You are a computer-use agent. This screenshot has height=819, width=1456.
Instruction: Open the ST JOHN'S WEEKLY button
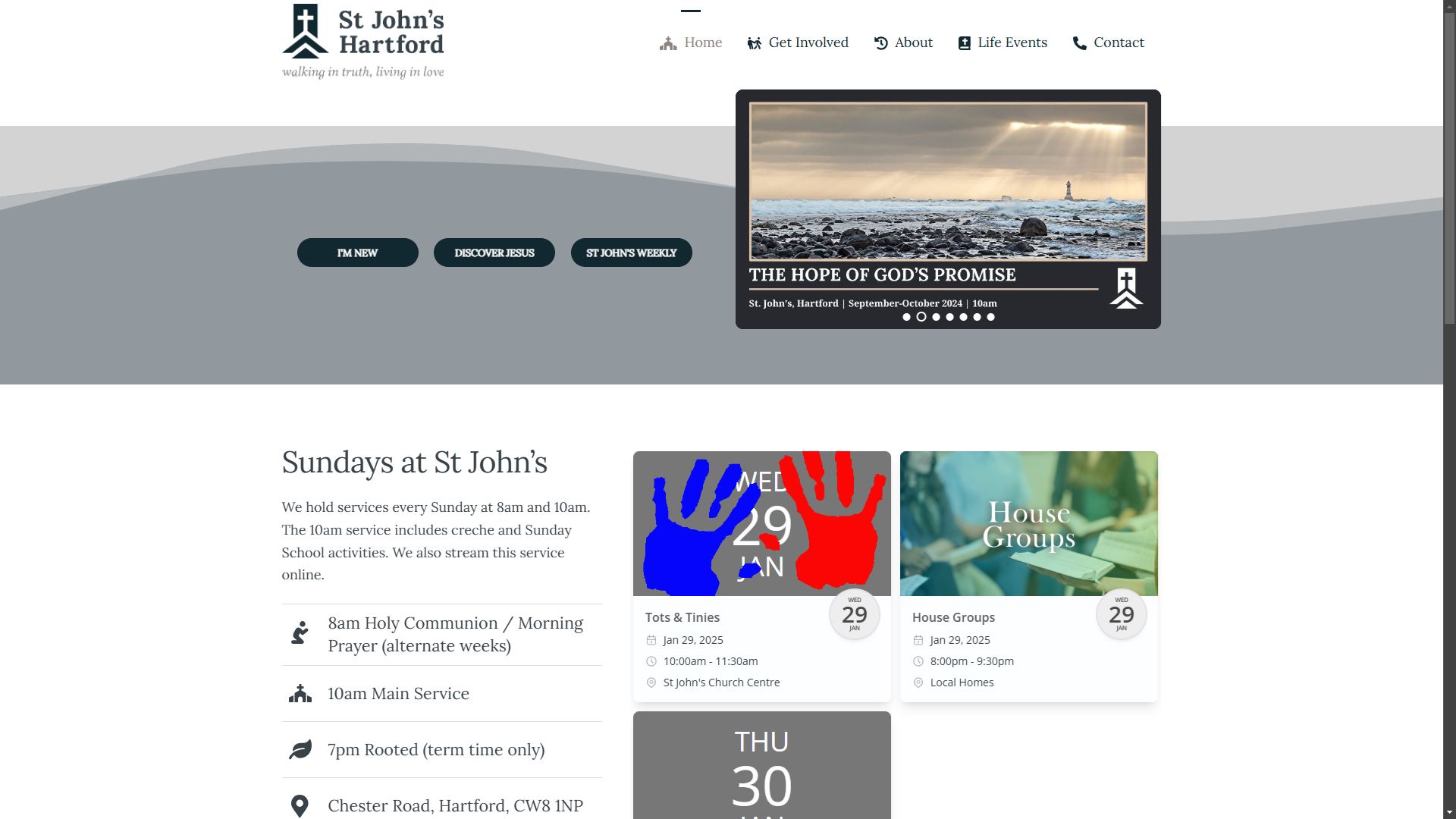tap(631, 253)
